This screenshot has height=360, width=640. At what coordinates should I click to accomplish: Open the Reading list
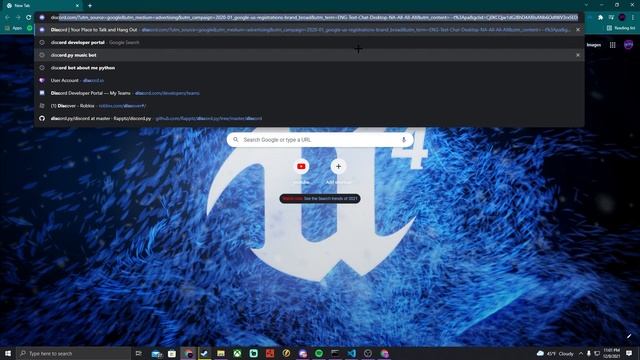point(621,28)
